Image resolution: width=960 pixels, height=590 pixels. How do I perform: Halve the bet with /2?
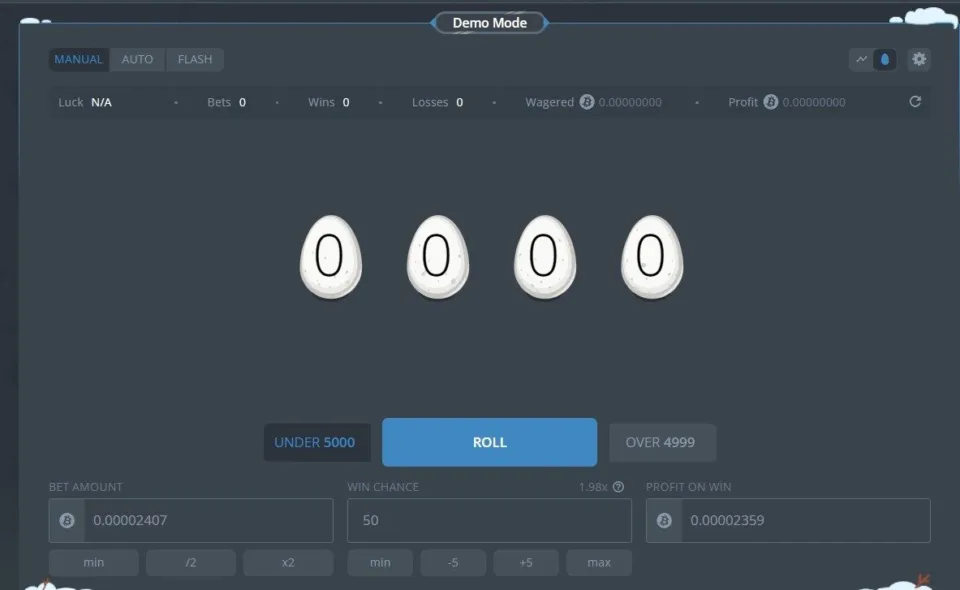point(190,562)
